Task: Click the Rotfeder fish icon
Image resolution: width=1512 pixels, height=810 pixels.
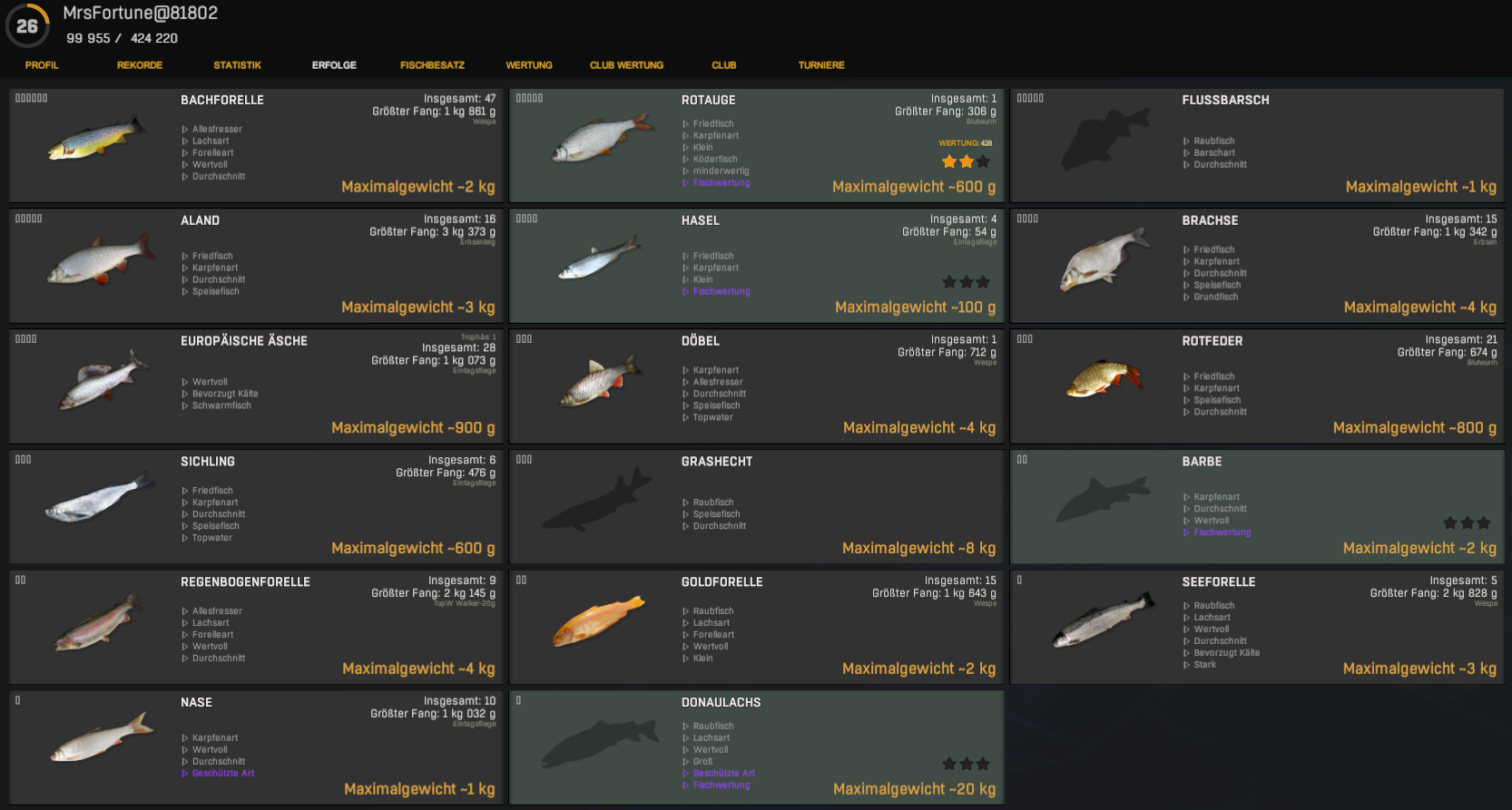Action: (1103, 380)
